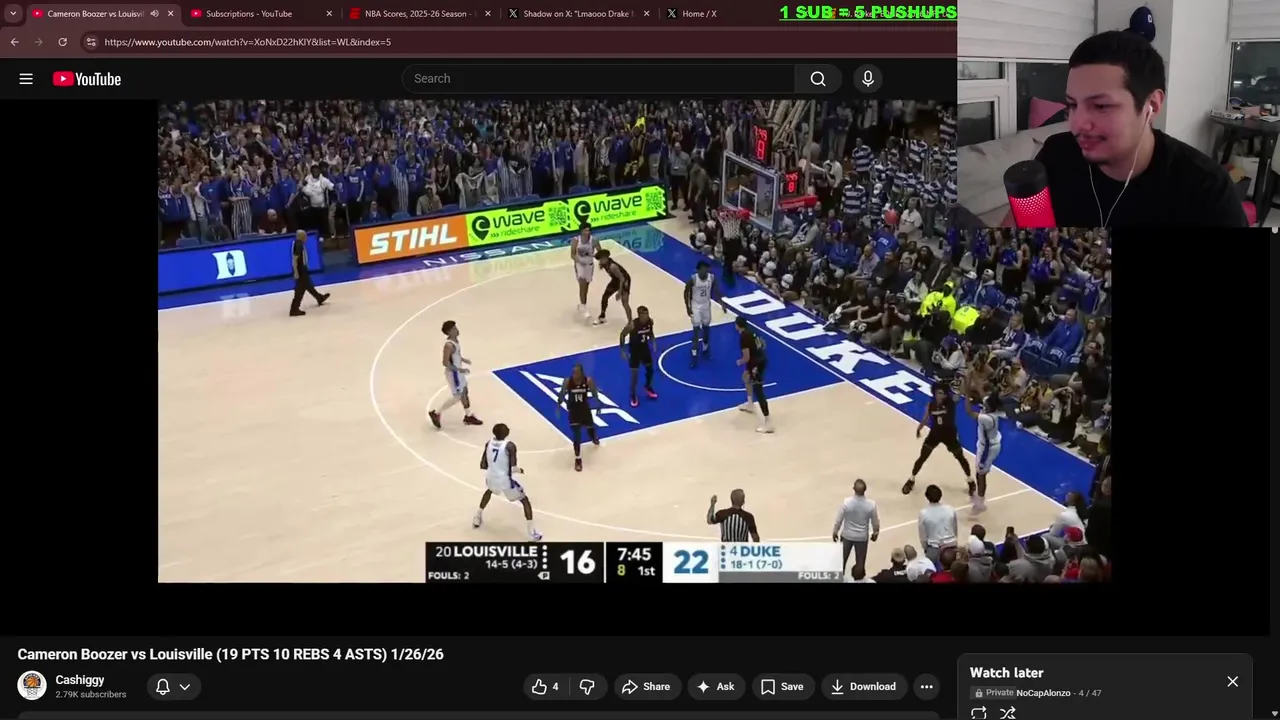Viewport: 1280px width, 720px height.
Task: Mute tab via speaker icon on Cameron Boozer tab
Action: pos(154,14)
